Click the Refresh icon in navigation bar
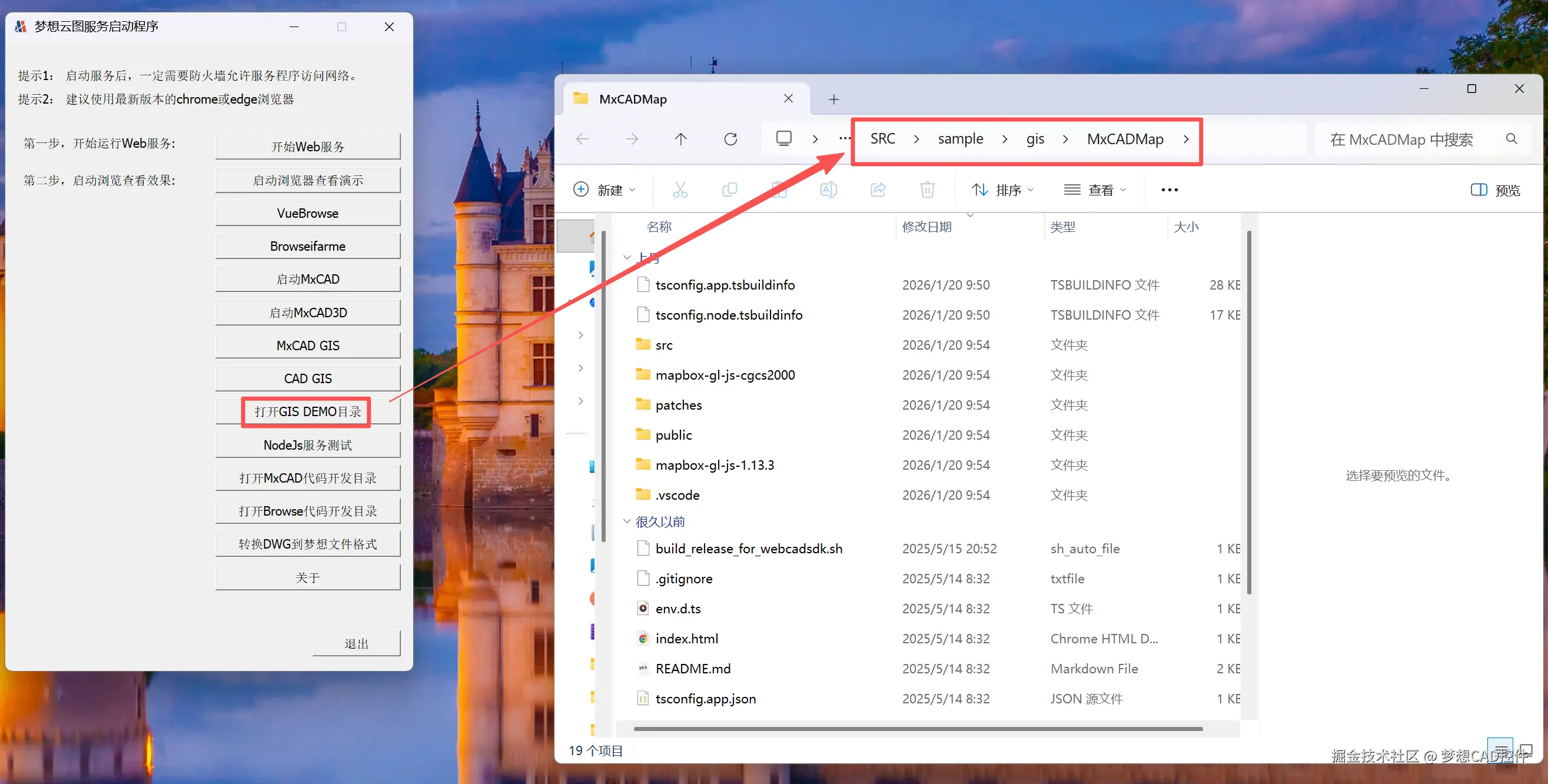Screen dimensions: 1548x784 point(730,139)
